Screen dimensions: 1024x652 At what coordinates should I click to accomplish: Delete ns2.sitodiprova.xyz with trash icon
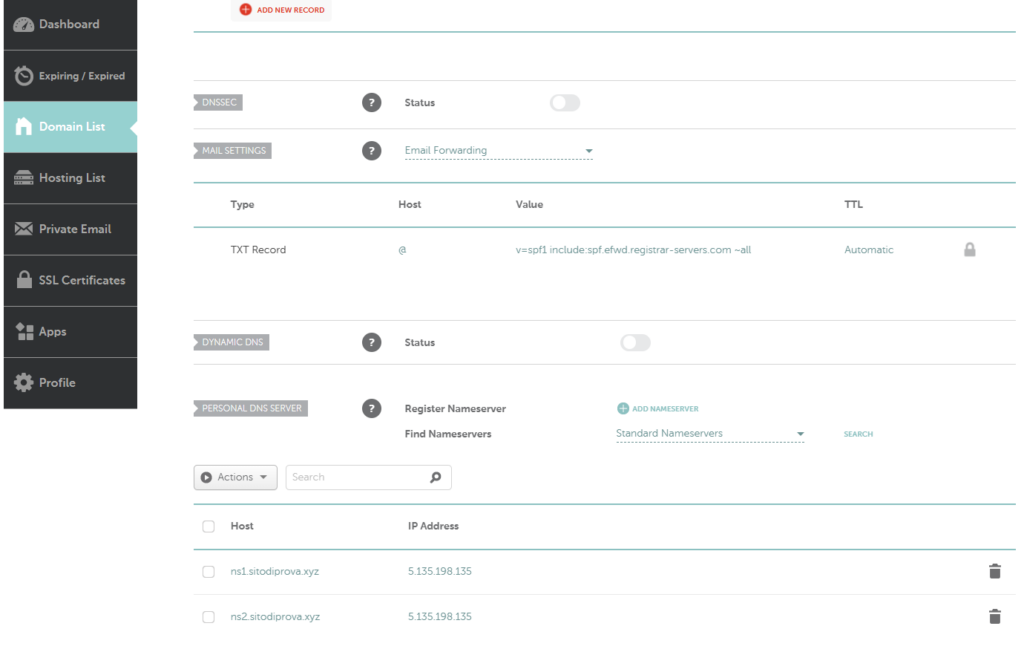point(995,617)
